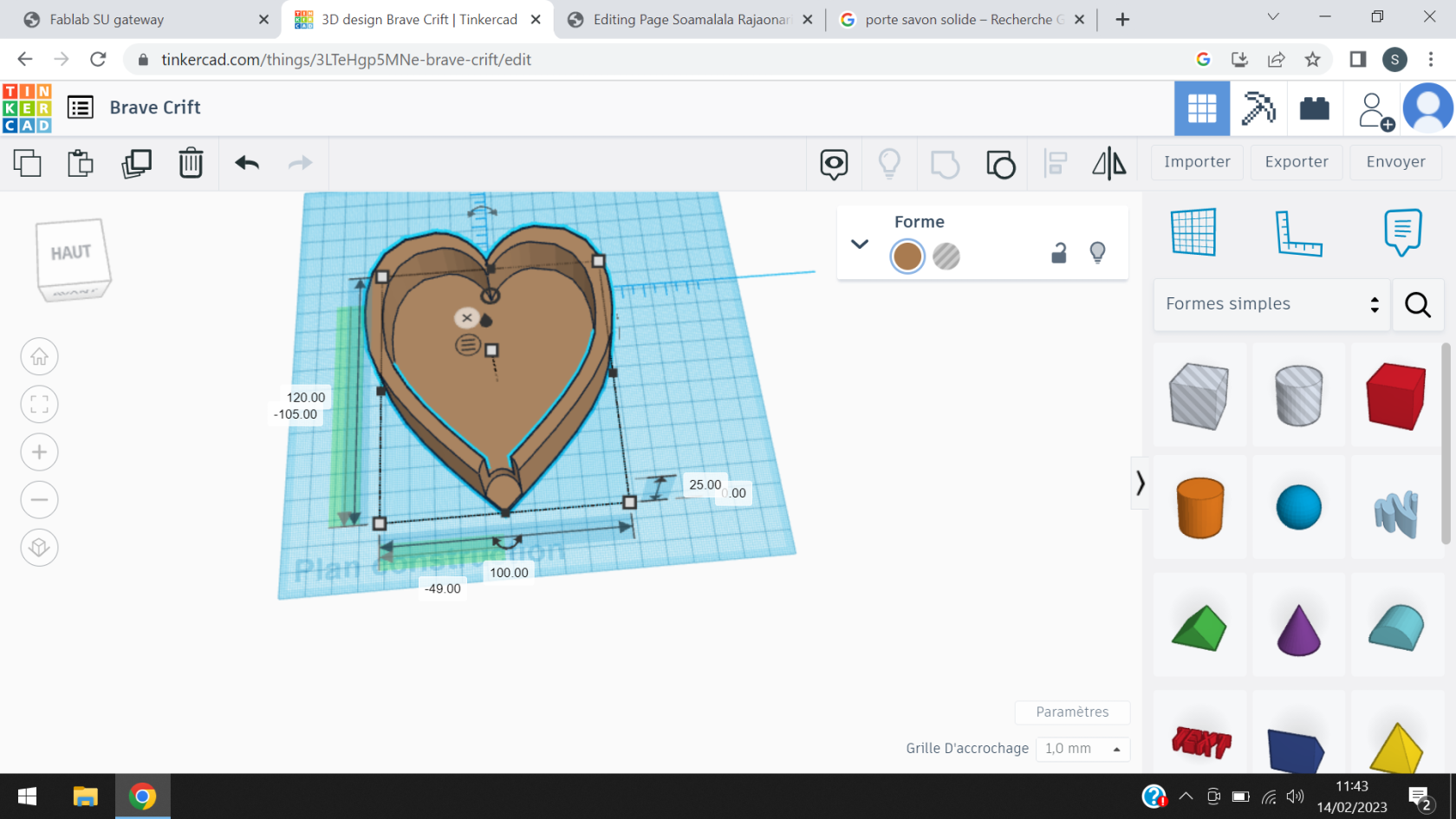The width and height of the screenshot is (1456, 819).
Task: Select the Ruler tool
Action: 1298,232
